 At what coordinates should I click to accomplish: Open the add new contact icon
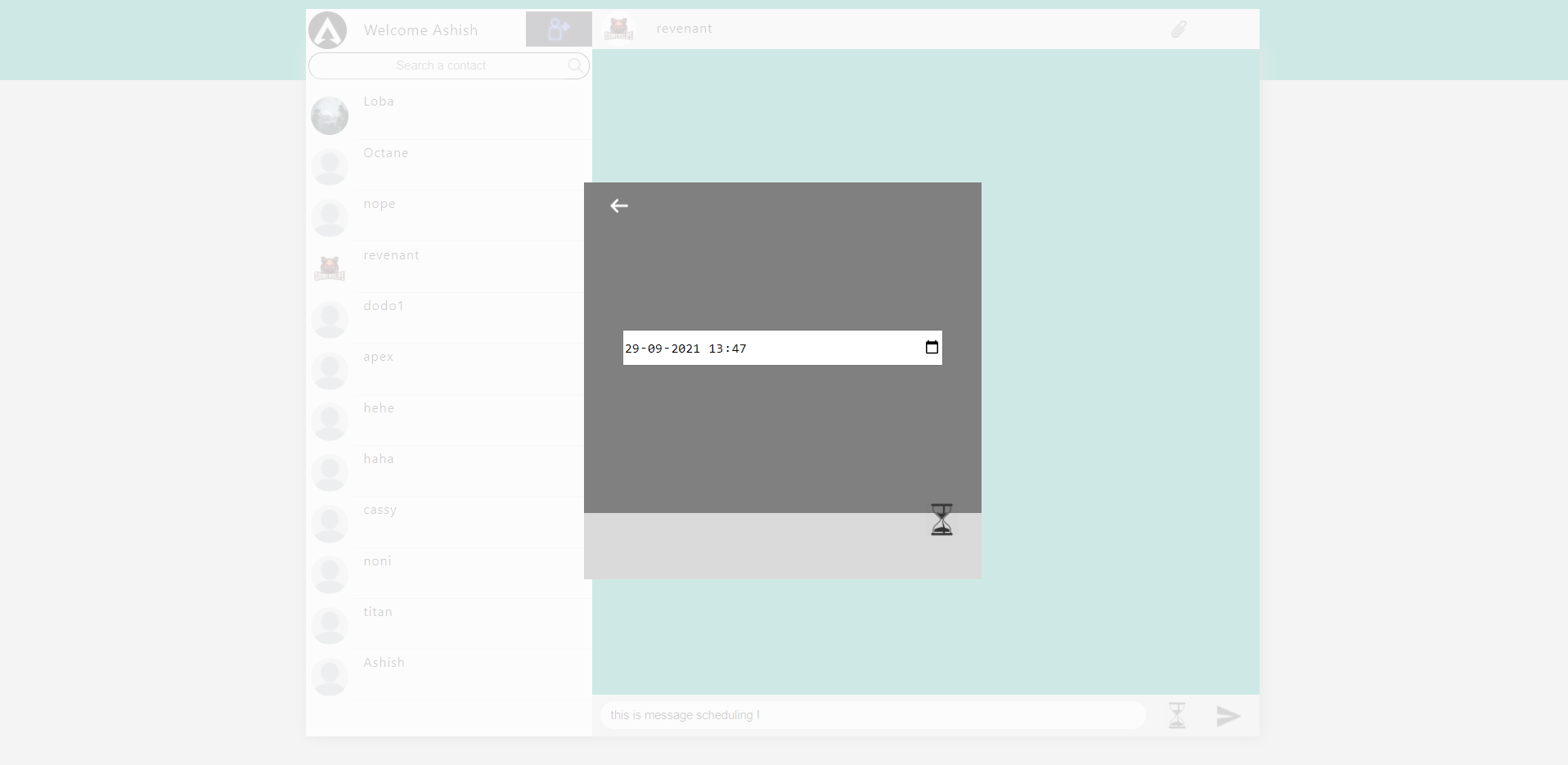coord(558,29)
